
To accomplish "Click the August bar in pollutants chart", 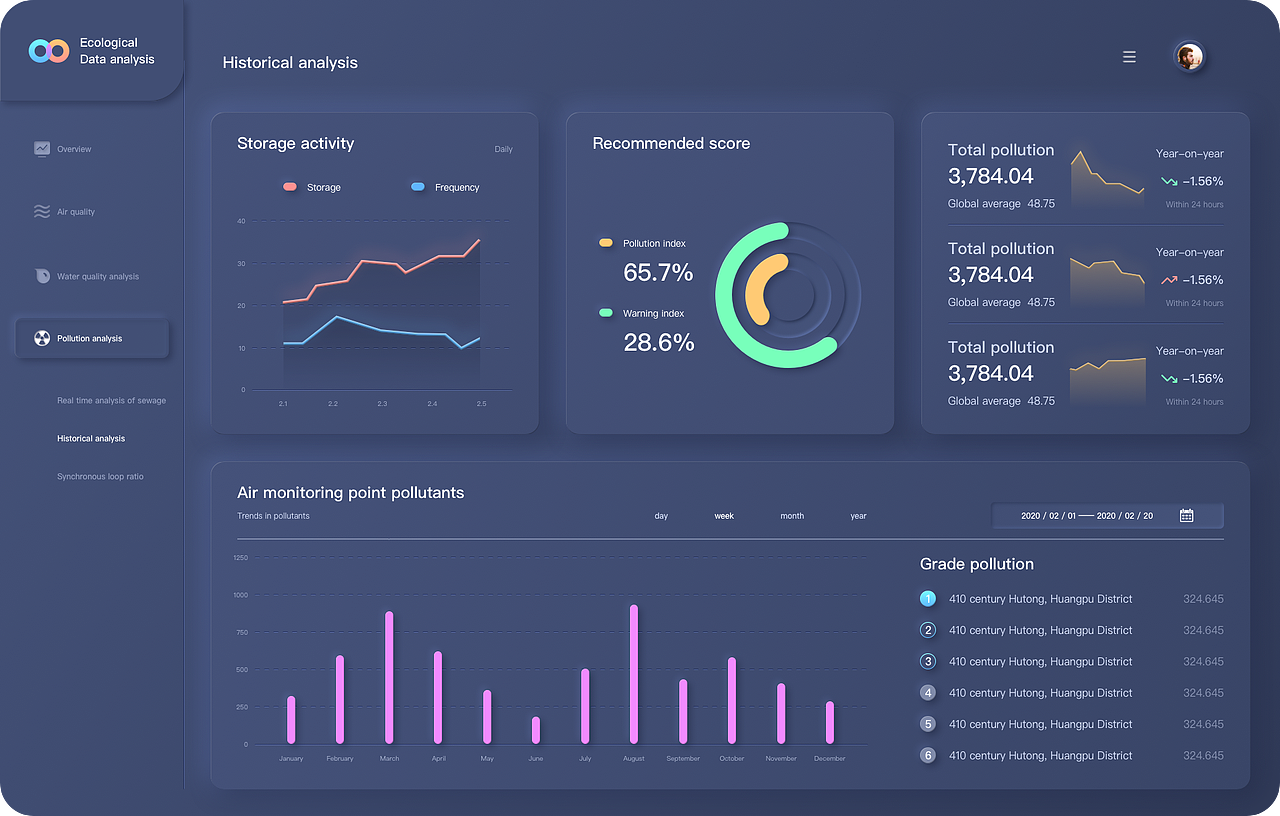I will 634,674.
